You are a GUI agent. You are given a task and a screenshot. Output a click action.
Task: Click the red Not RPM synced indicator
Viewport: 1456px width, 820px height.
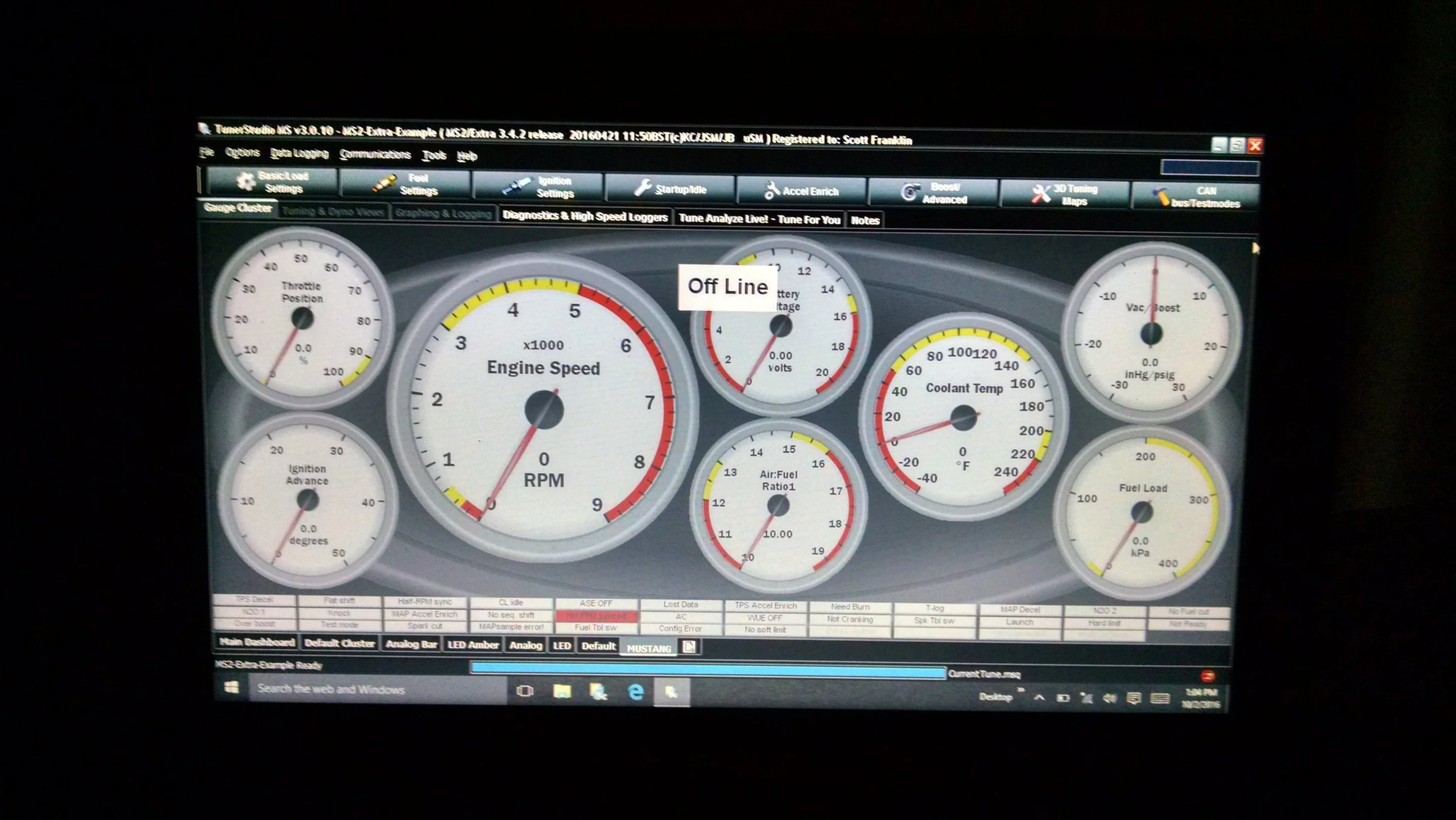pyautogui.click(x=596, y=615)
